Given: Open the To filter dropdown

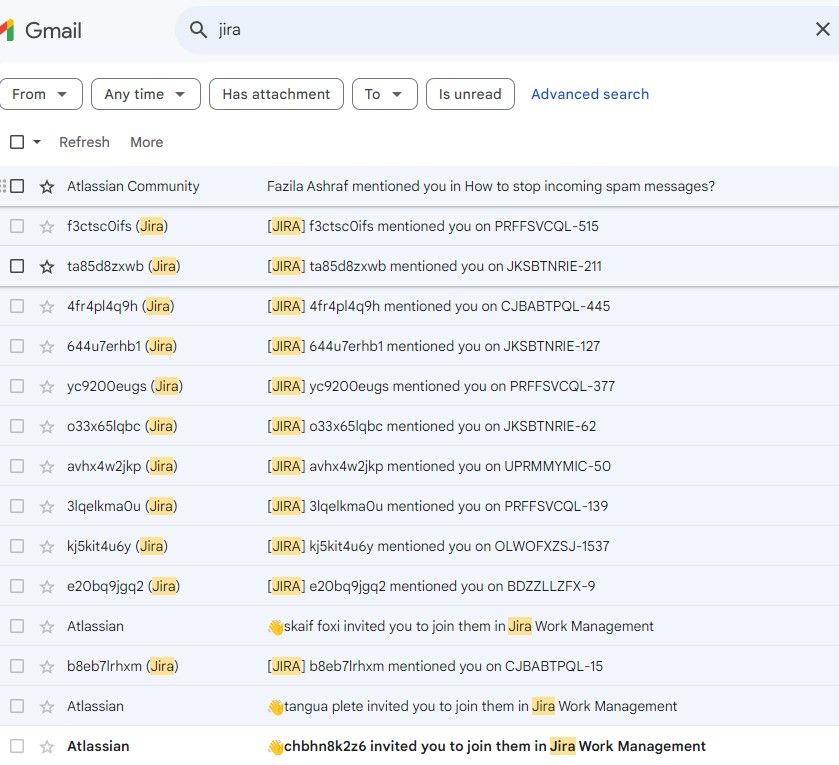Looking at the screenshot, I should tap(385, 94).
